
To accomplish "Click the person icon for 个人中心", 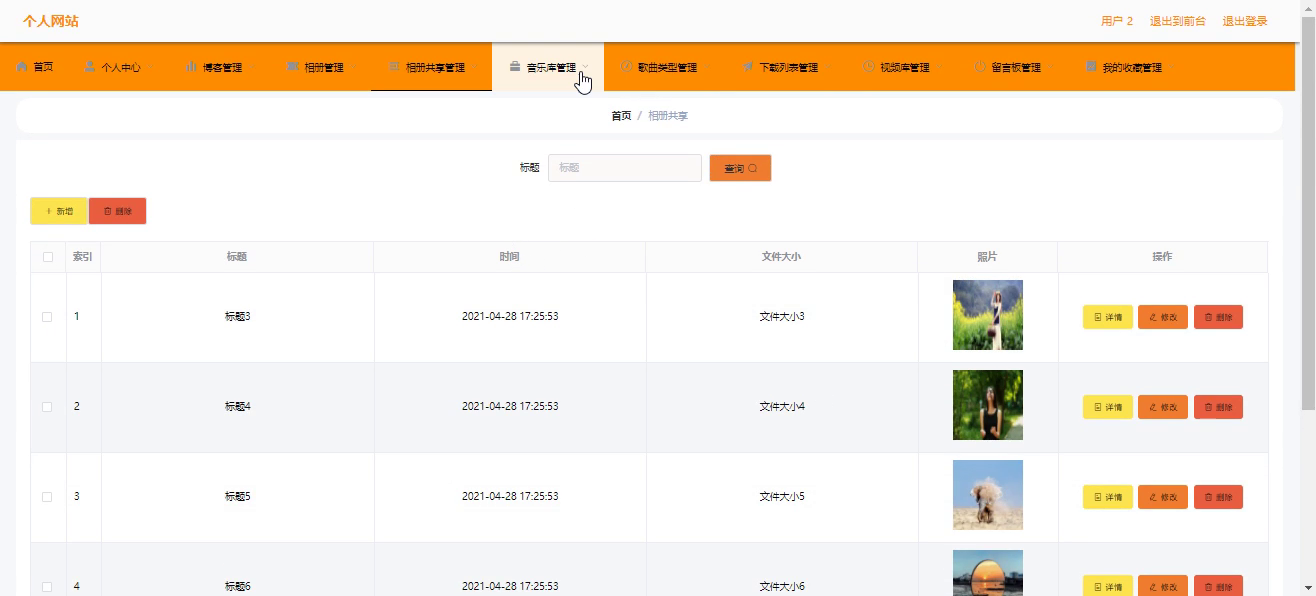I will (90, 67).
